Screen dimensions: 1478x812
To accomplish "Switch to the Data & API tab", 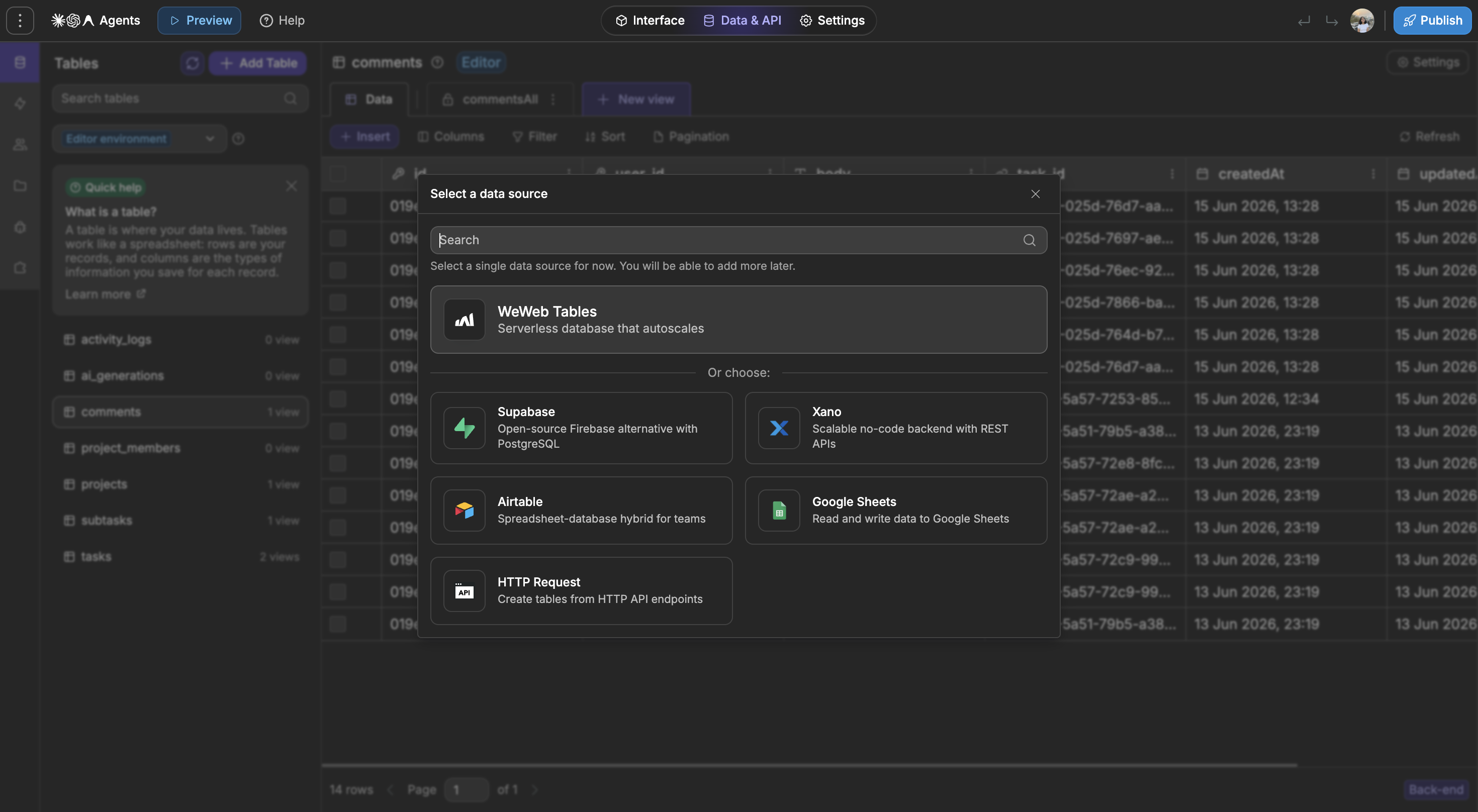I will click(742, 21).
